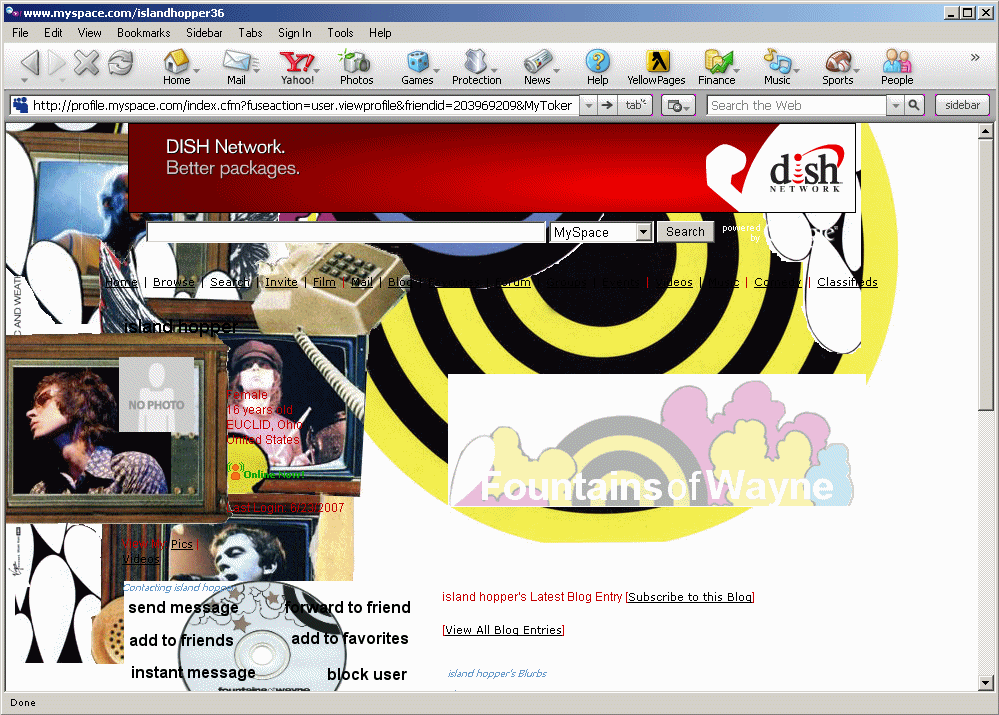Click the add to favorites link
The width and height of the screenshot is (999, 715).
click(350, 639)
